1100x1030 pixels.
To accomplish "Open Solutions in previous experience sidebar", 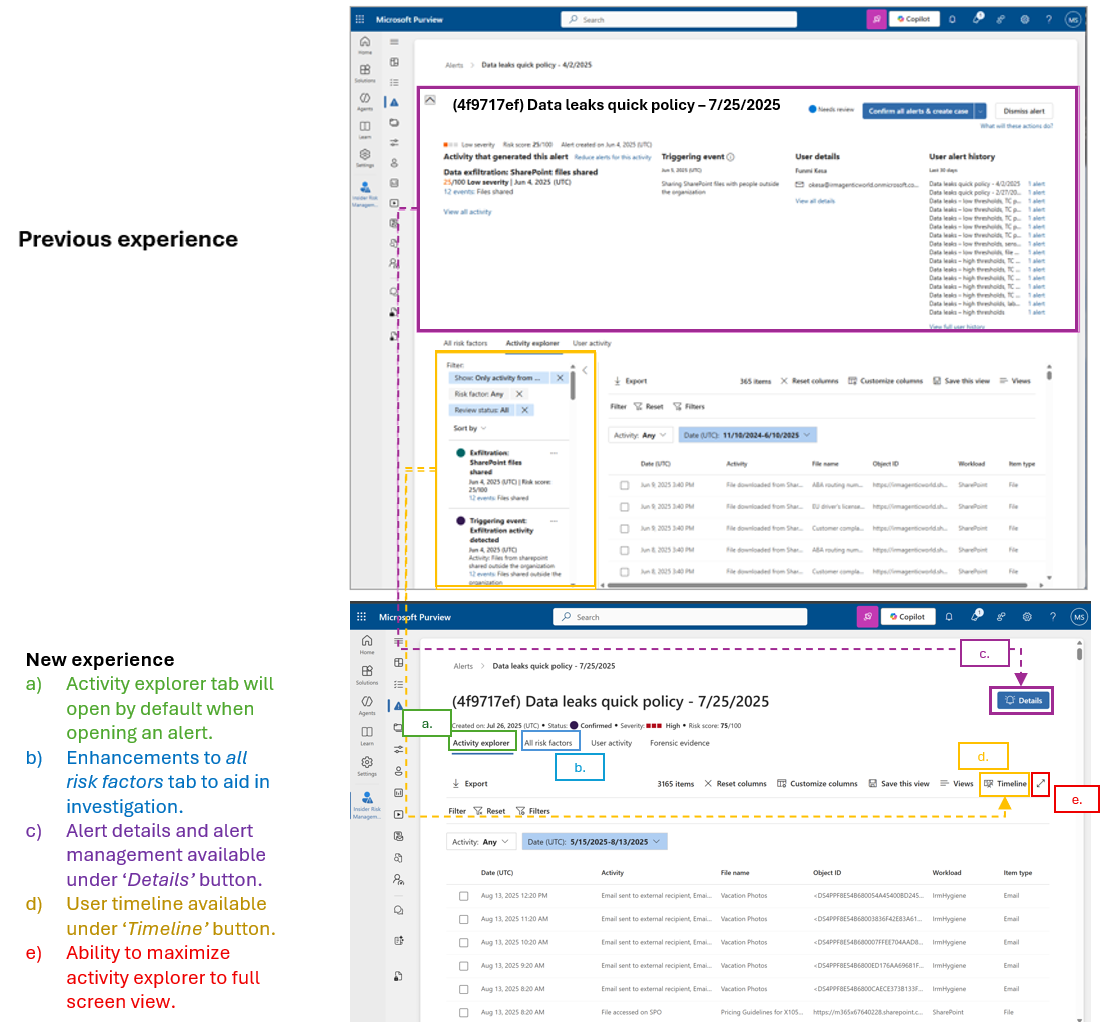I will (x=365, y=74).
